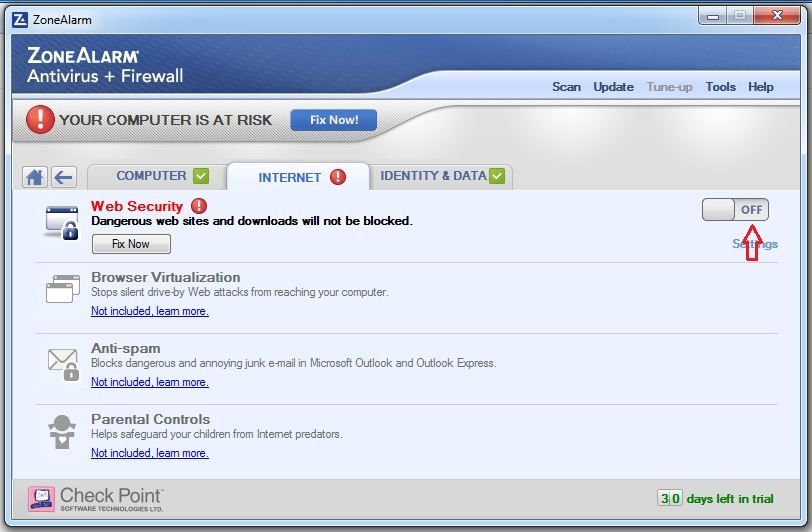Switch to the COMPUTER tab
This screenshot has height=532, width=812.
[x=157, y=176]
